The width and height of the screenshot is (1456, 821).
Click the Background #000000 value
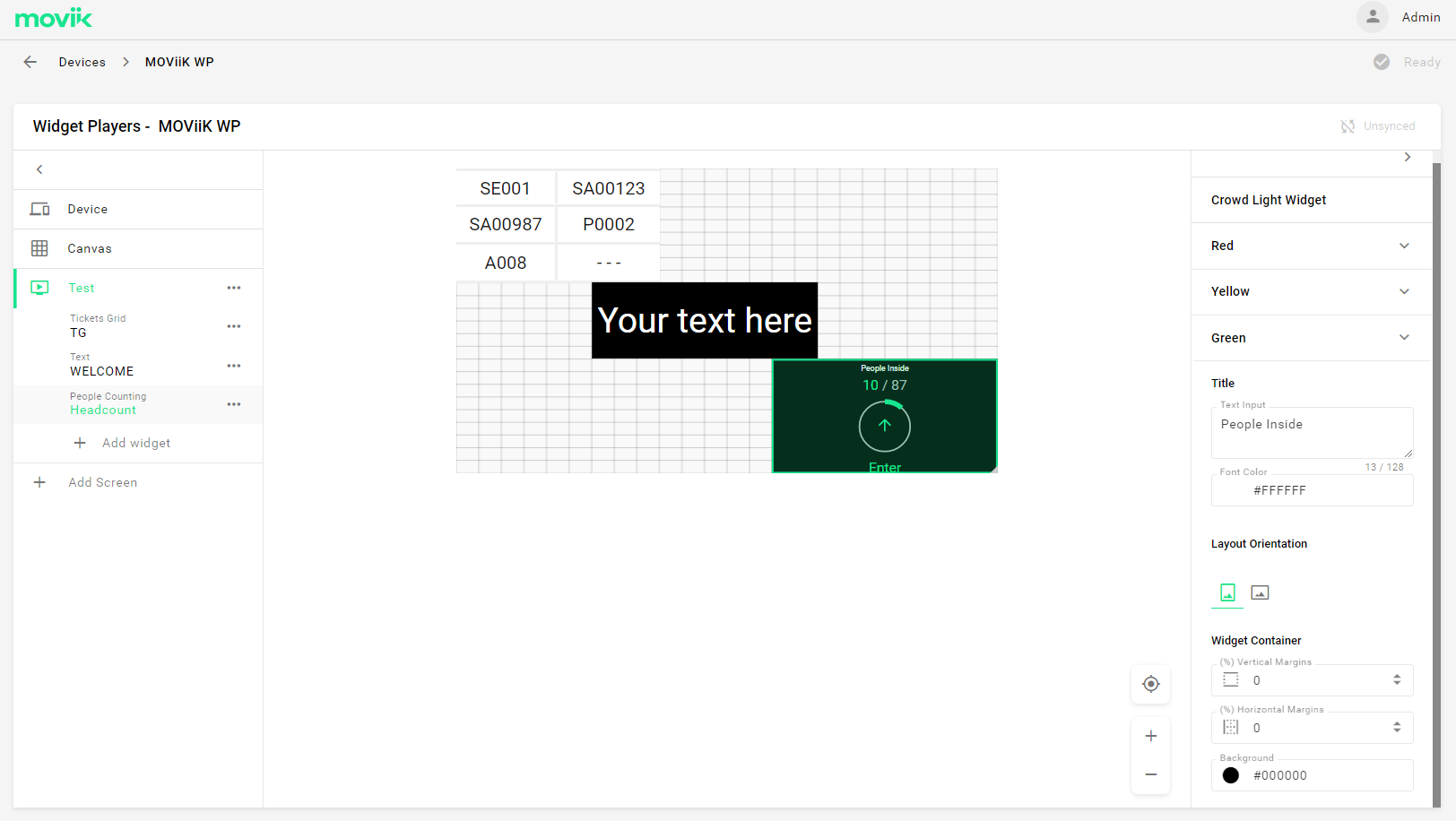[x=1280, y=775]
